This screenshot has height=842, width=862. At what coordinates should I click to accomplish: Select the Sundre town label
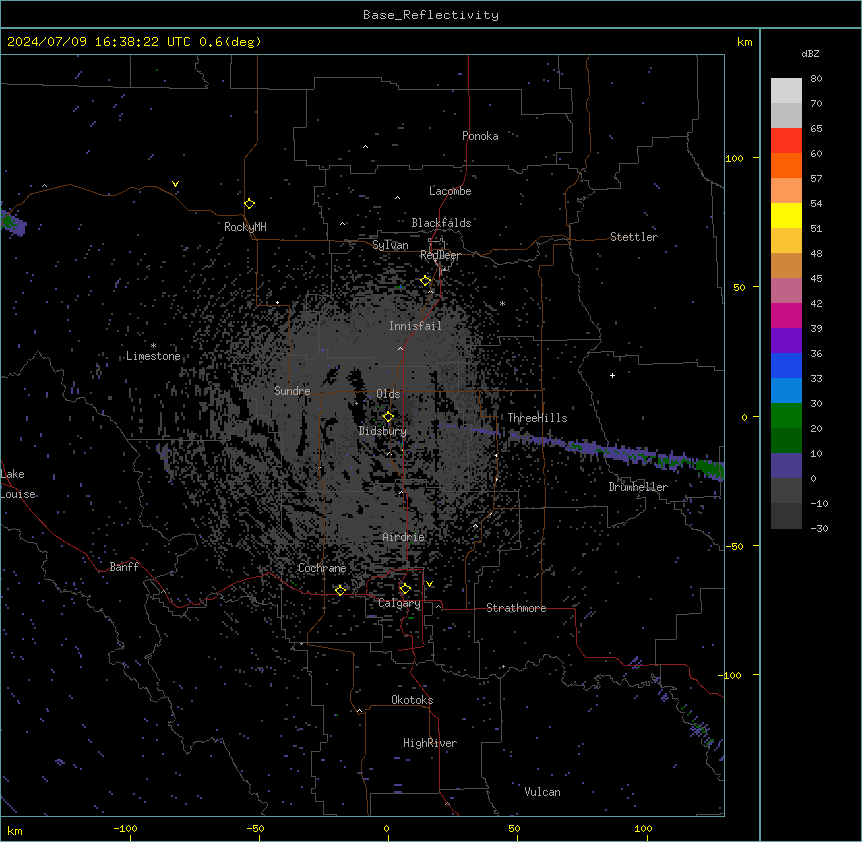tap(292, 391)
